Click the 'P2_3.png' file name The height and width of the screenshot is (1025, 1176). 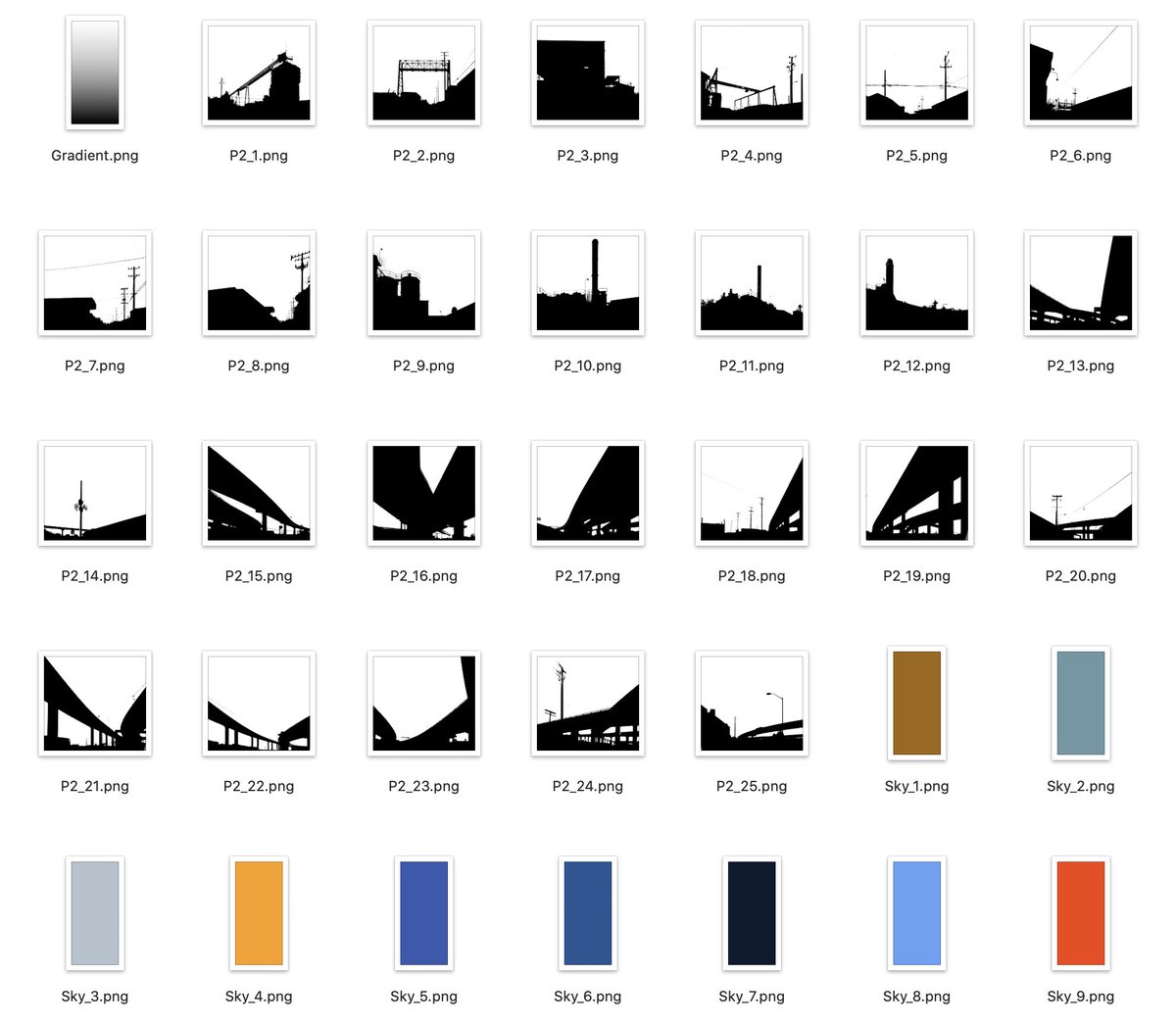[x=588, y=156]
